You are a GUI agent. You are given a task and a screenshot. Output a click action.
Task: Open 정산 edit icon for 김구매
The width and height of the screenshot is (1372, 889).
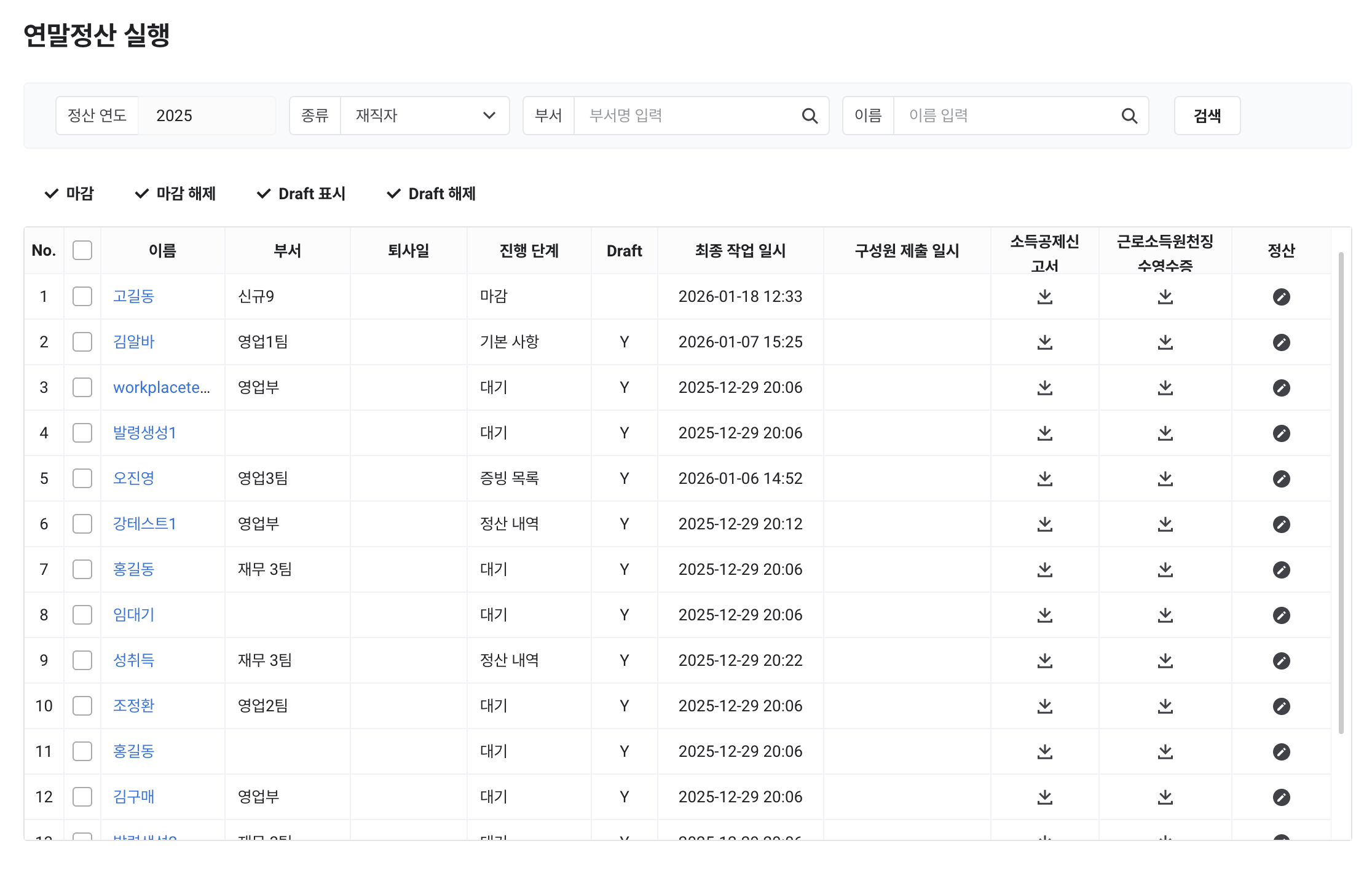[1281, 797]
